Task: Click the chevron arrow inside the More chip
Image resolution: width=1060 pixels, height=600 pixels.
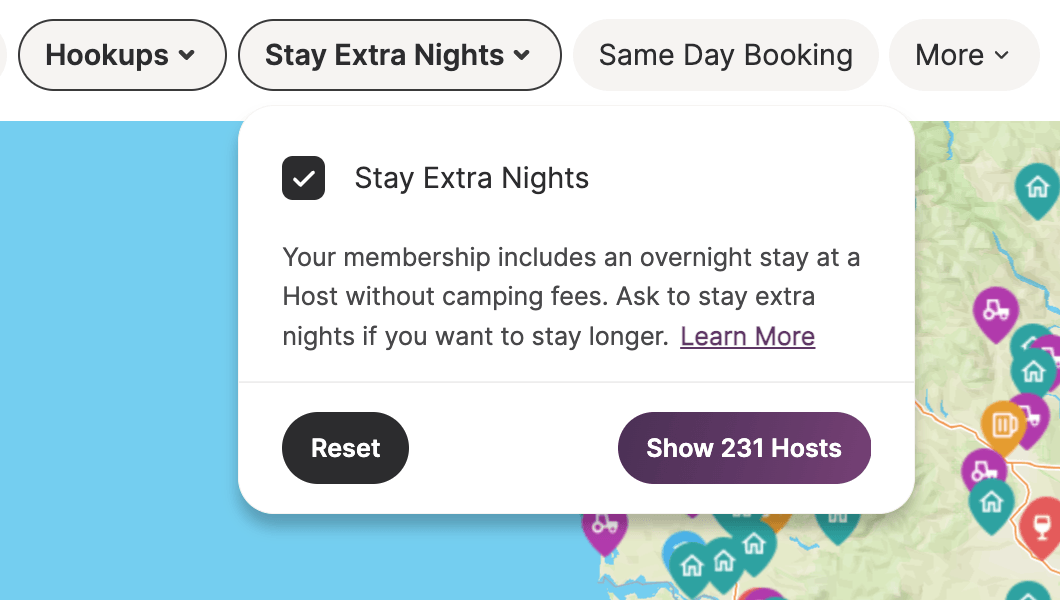Action: [x=1002, y=55]
